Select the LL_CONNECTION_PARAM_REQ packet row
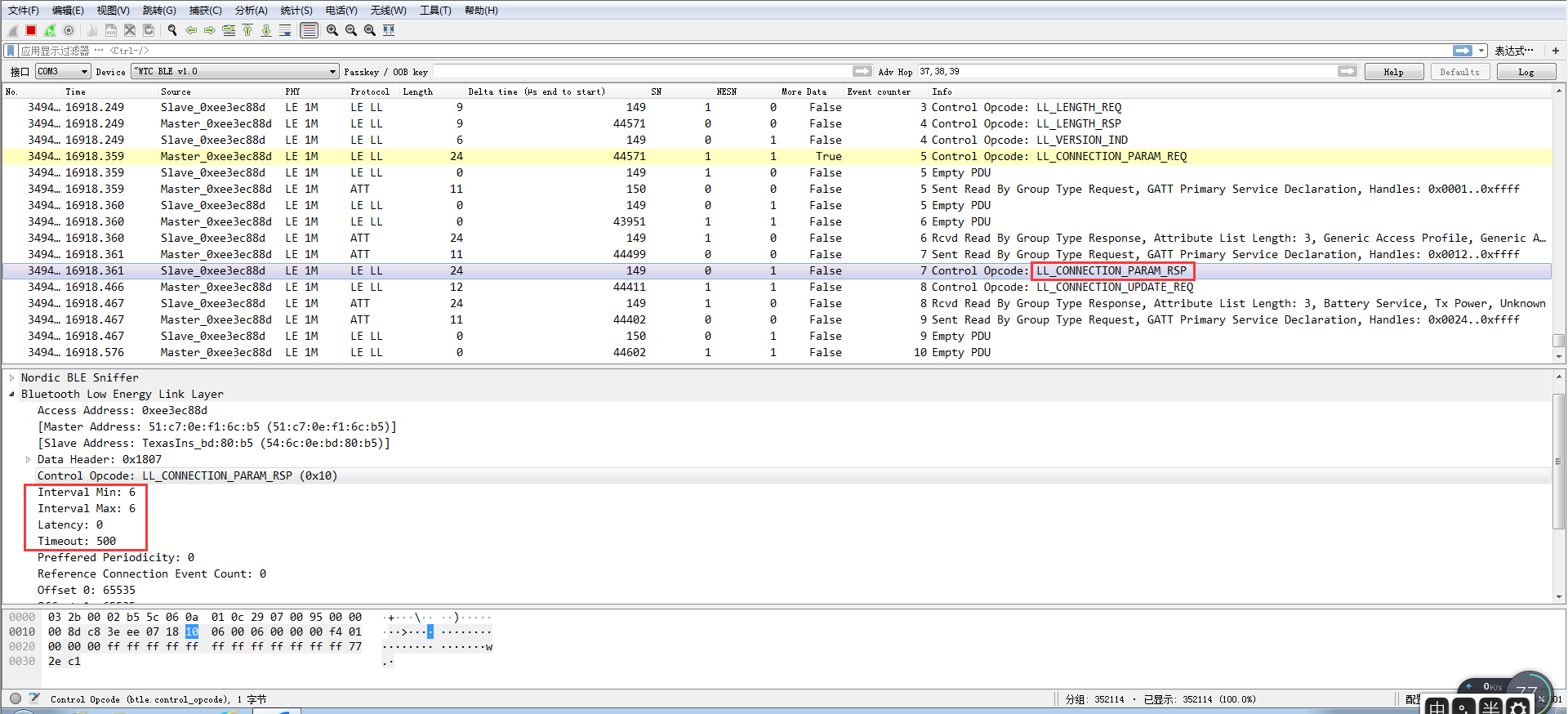Screen dimensions: 1568x714 coord(777,156)
